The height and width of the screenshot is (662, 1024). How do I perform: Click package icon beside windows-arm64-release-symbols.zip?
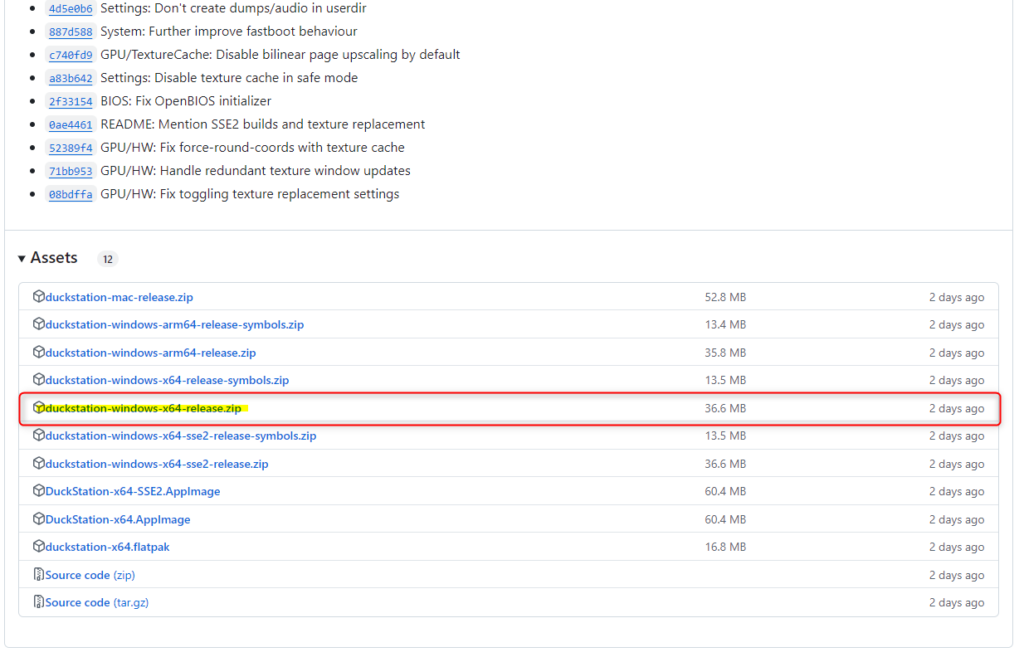tap(39, 324)
